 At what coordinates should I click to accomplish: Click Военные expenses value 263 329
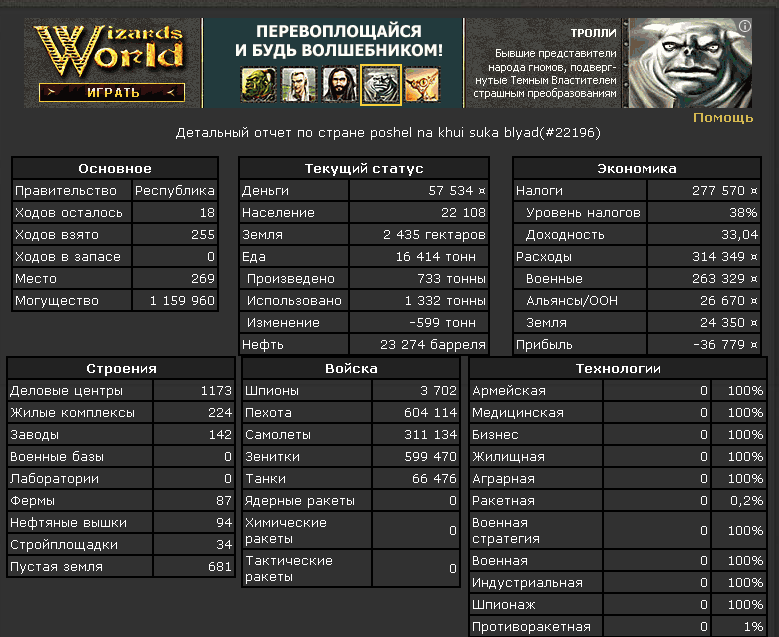coord(725,278)
